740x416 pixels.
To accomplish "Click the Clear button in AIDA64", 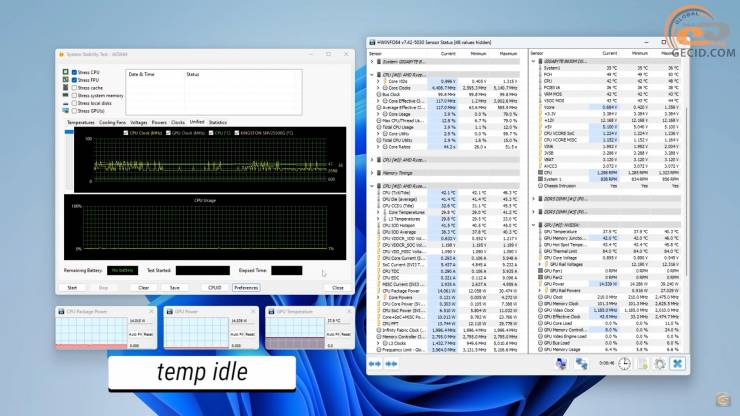I will [x=143, y=288].
